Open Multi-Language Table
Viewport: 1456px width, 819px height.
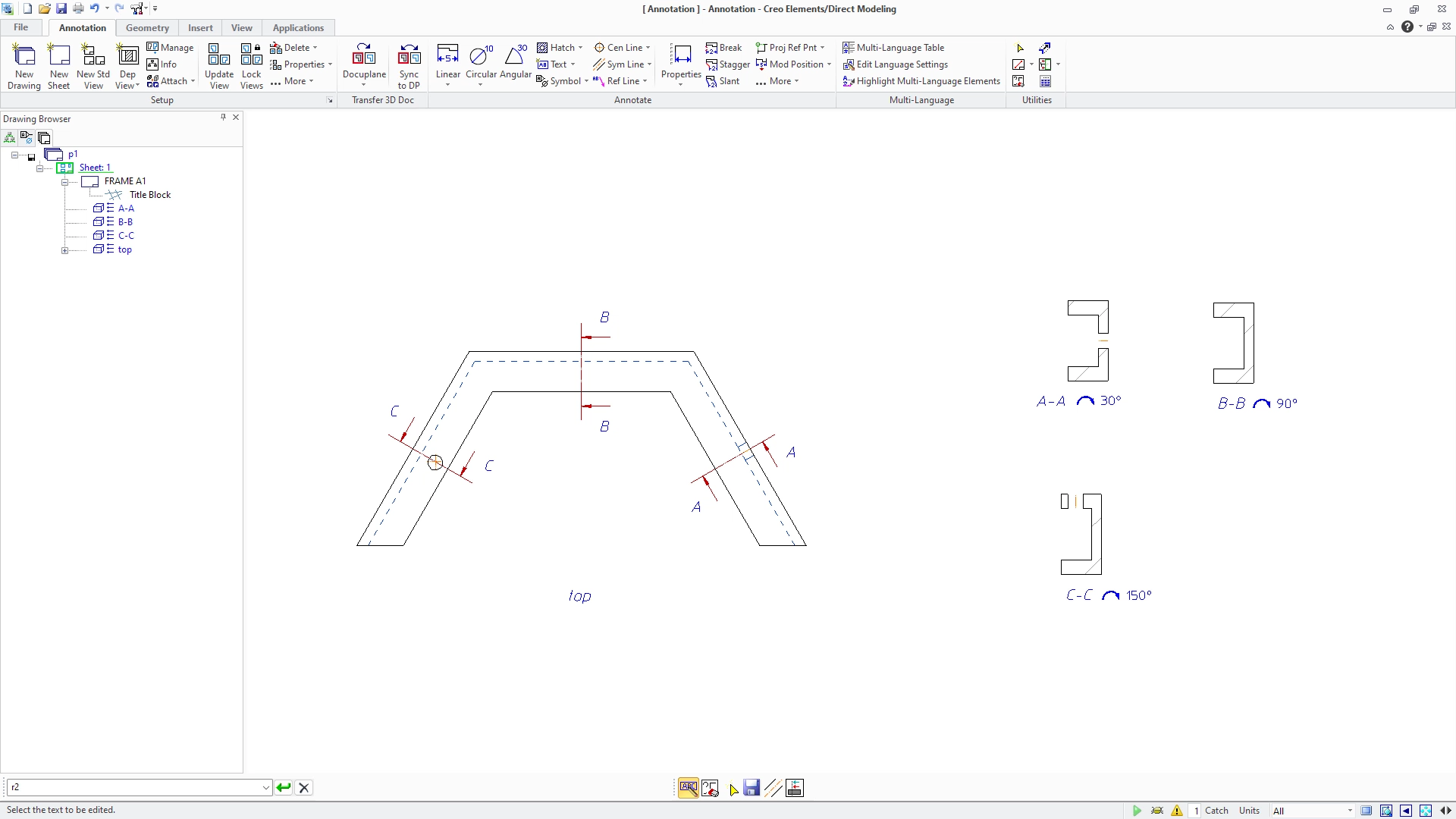tap(893, 48)
